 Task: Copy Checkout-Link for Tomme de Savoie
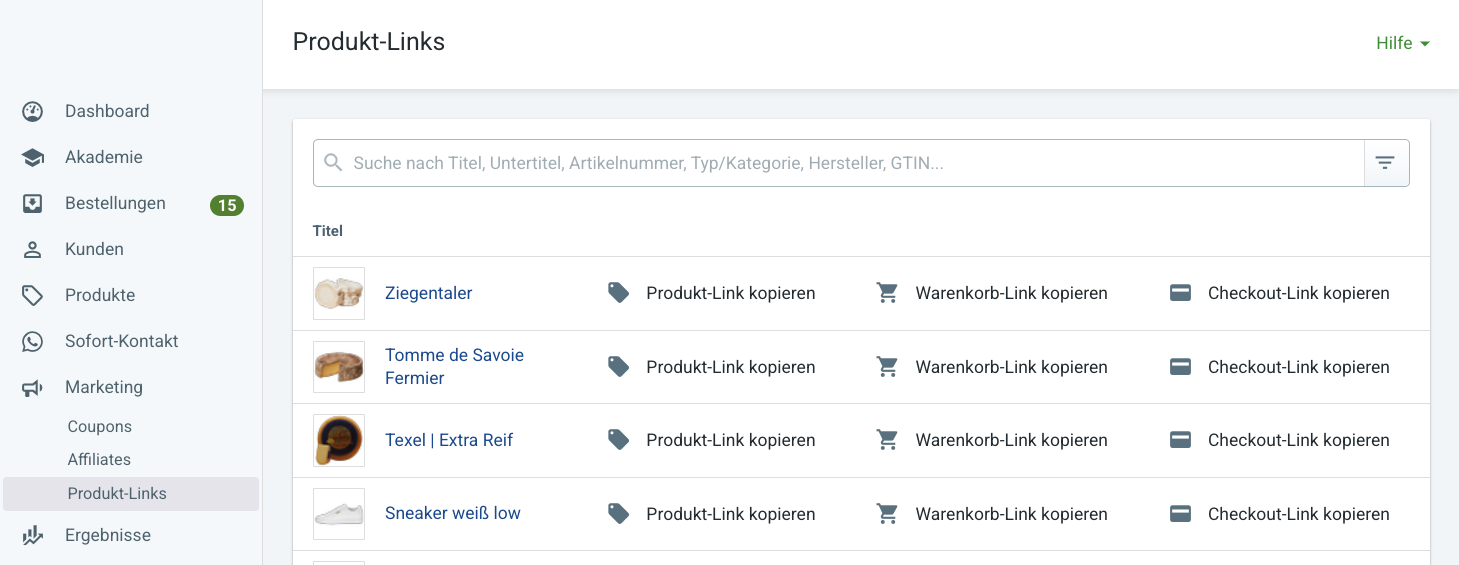pyautogui.click(x=1299, y=367)
